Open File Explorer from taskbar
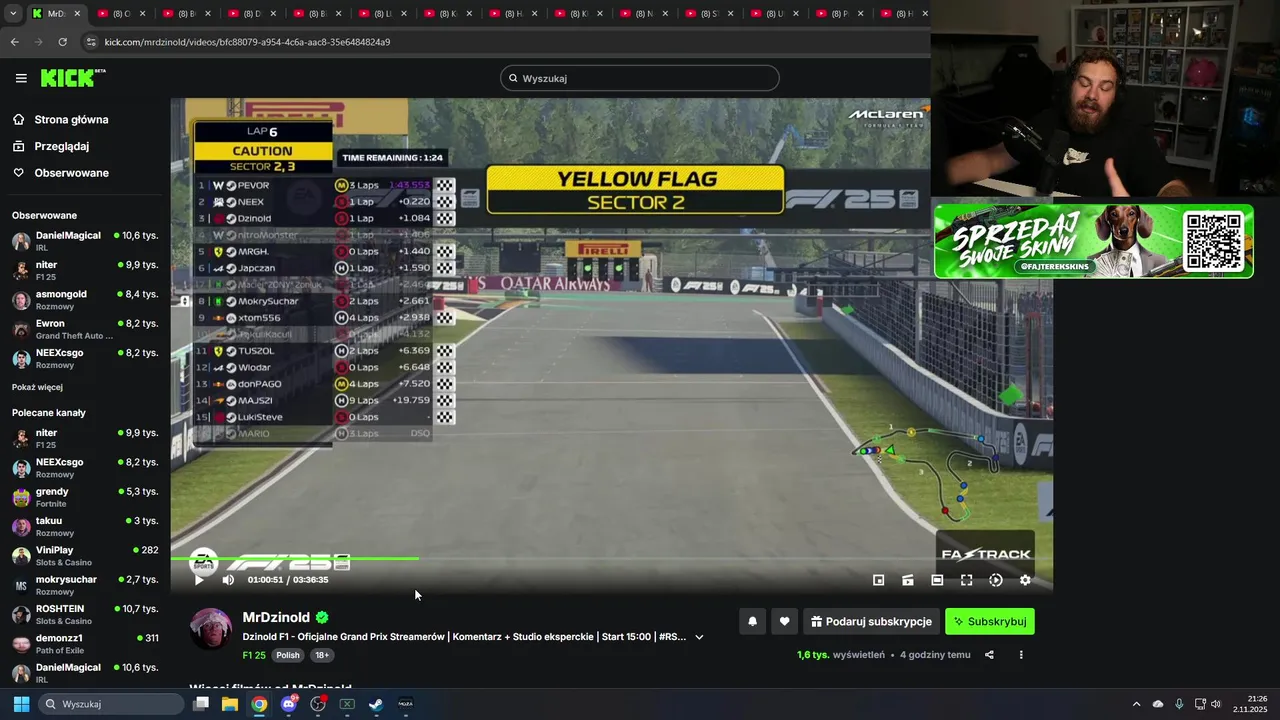1280x720 pixels. pos(230,704)
